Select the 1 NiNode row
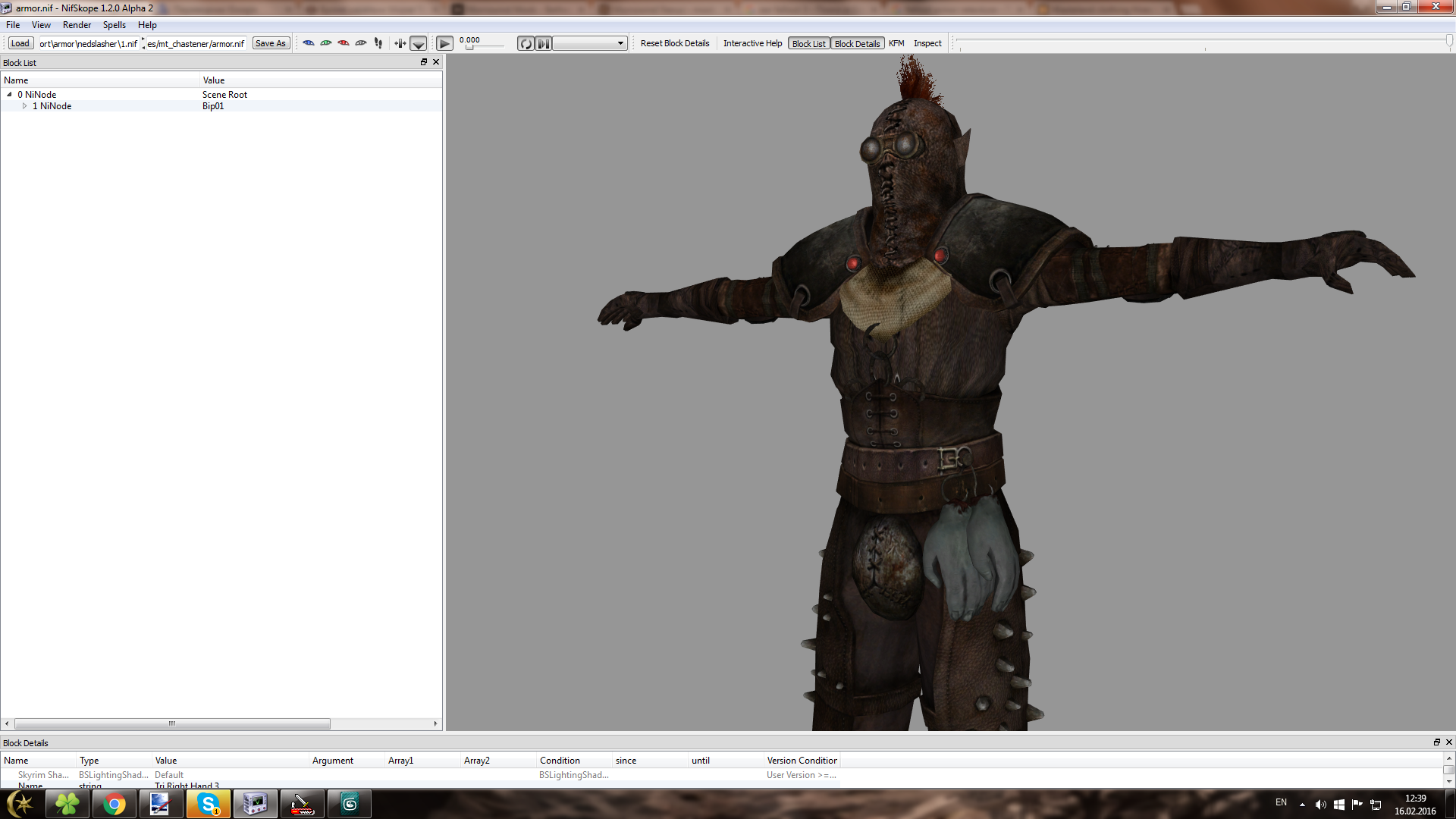Screen dimensions: 1456x819 point(221,106)
